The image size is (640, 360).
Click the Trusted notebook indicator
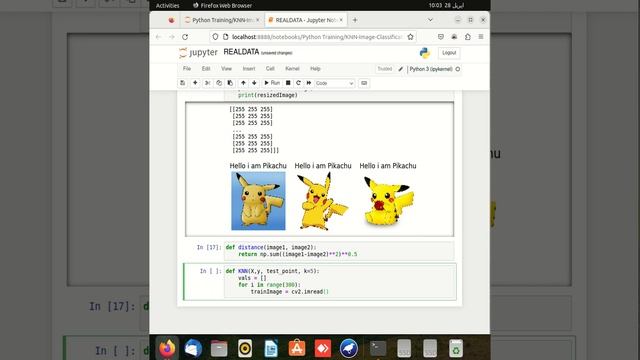click(x=384, y=69)
